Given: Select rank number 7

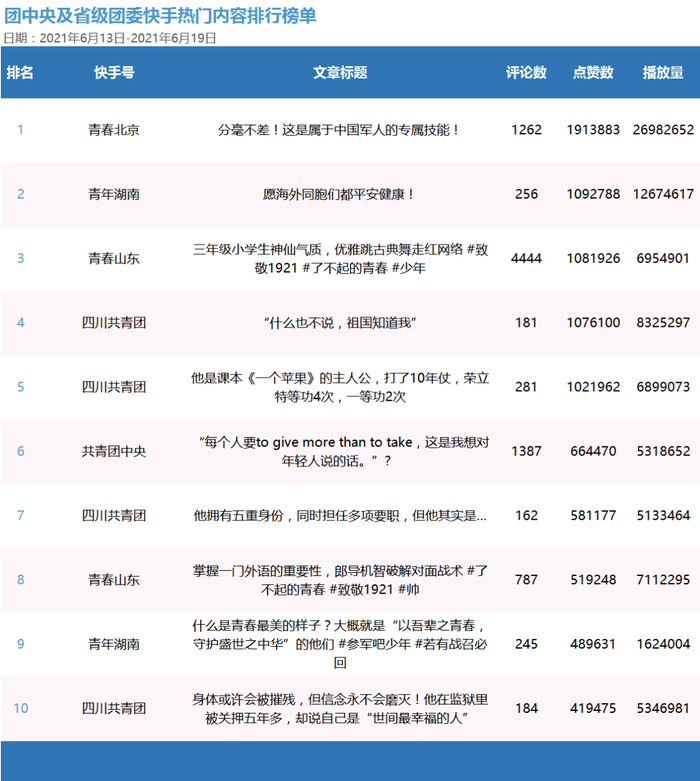Looking at the screenshot, I should pyautogui.click(x=20, y=516).
